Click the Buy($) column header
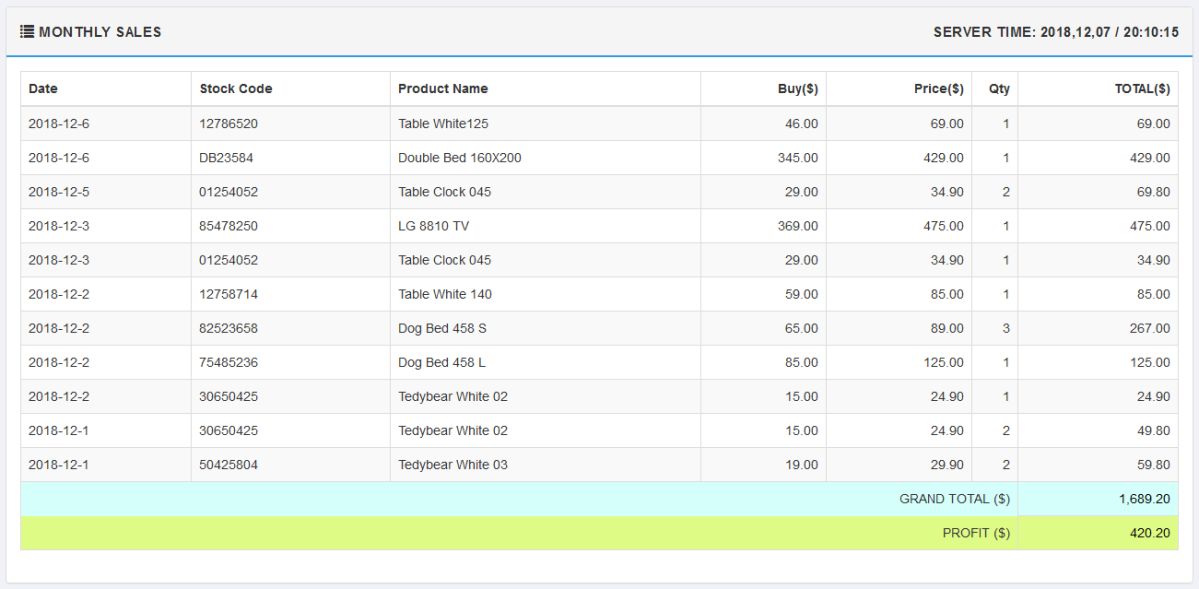Image resolution: width=1199 pixels, height=589 pixels. pos(797,89)
